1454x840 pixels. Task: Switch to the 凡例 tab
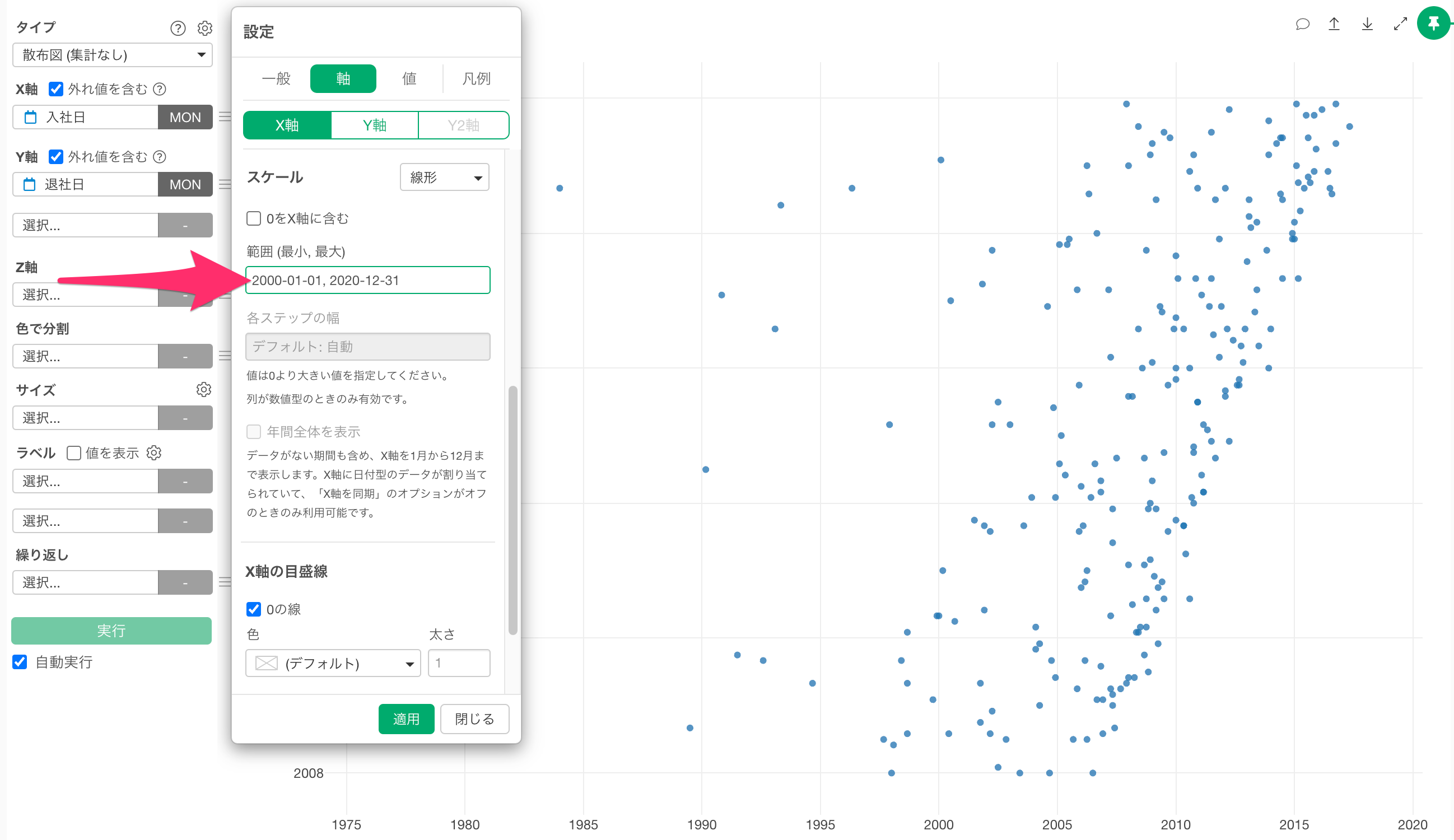coord(476,78)
